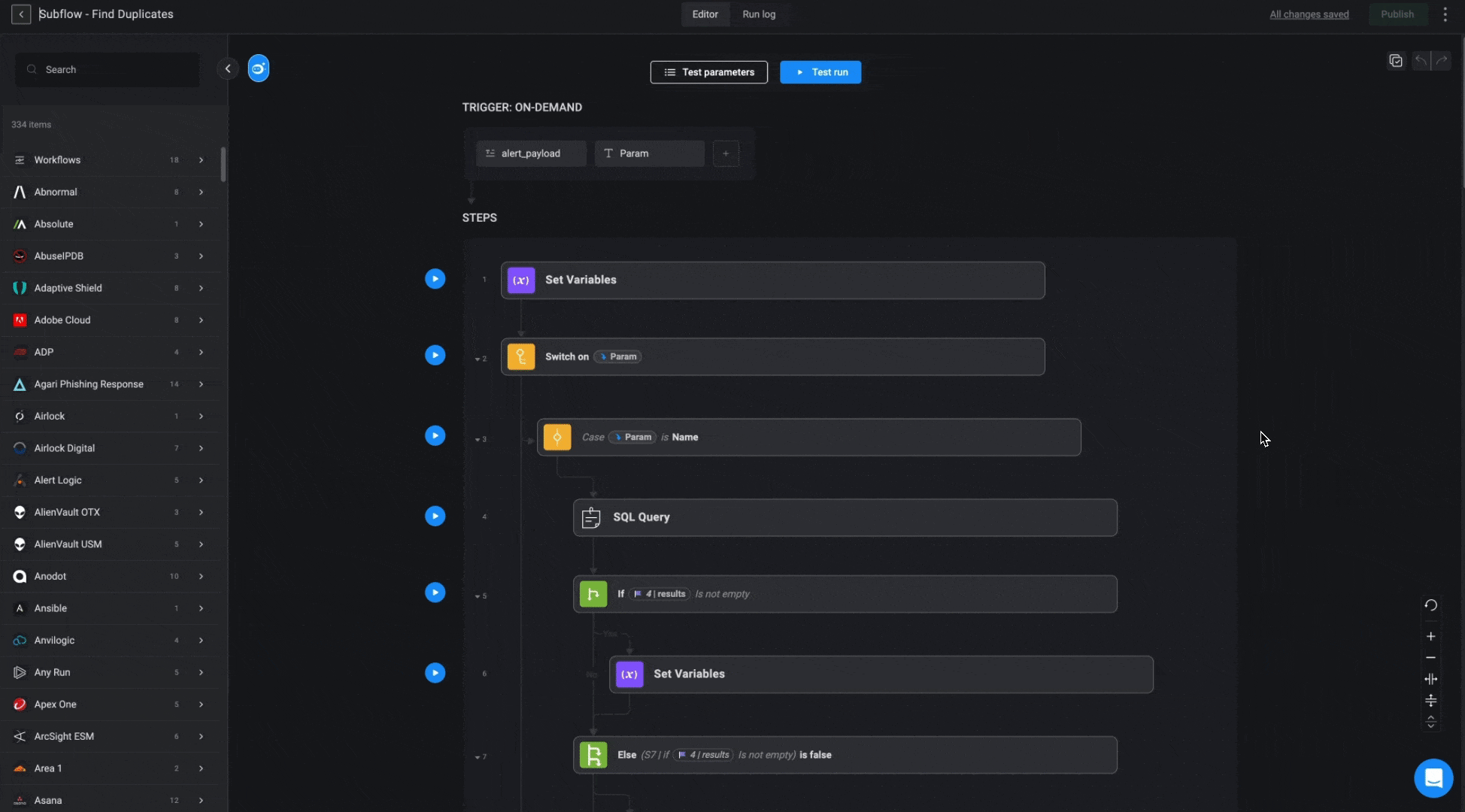This screenshot has height=812, width=1465.
Task: Collapse the left sidebar panel
Action: pos(228,69)
